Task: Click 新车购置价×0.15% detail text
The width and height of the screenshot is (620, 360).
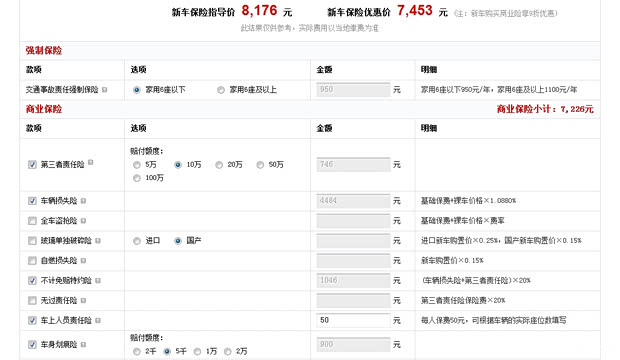Action: pos(452,261)
